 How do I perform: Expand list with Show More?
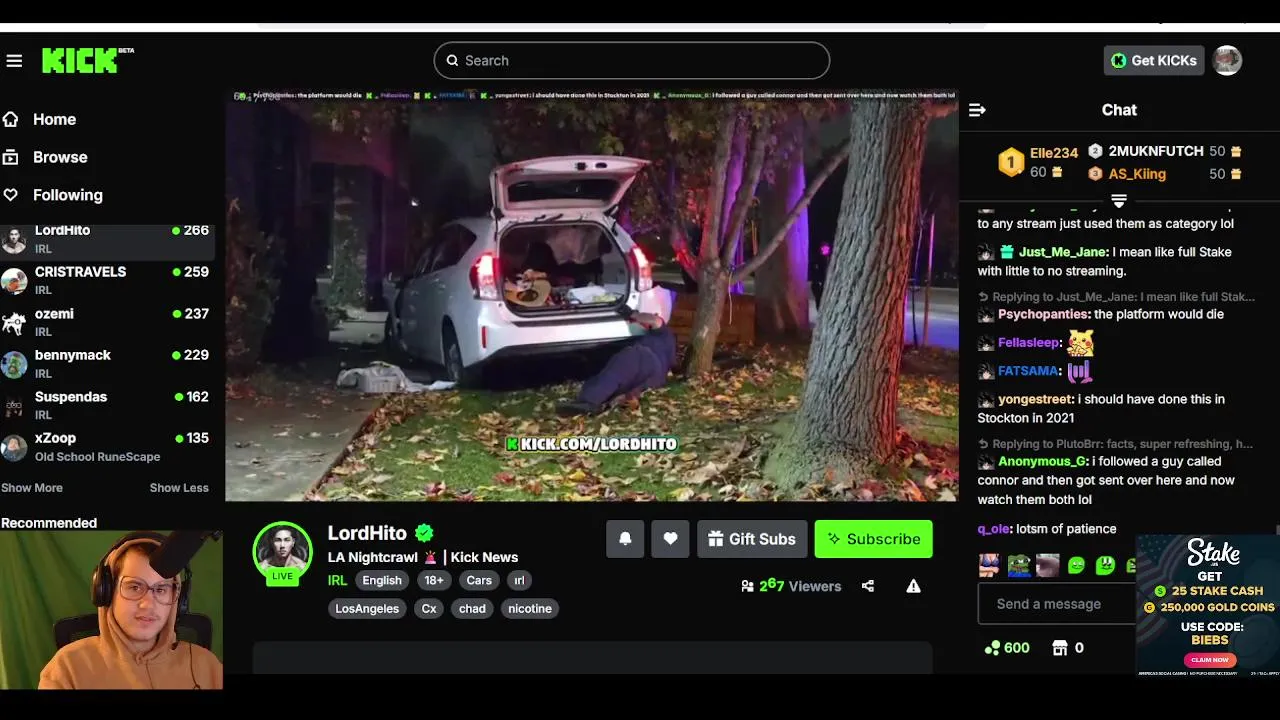point(32,488)
